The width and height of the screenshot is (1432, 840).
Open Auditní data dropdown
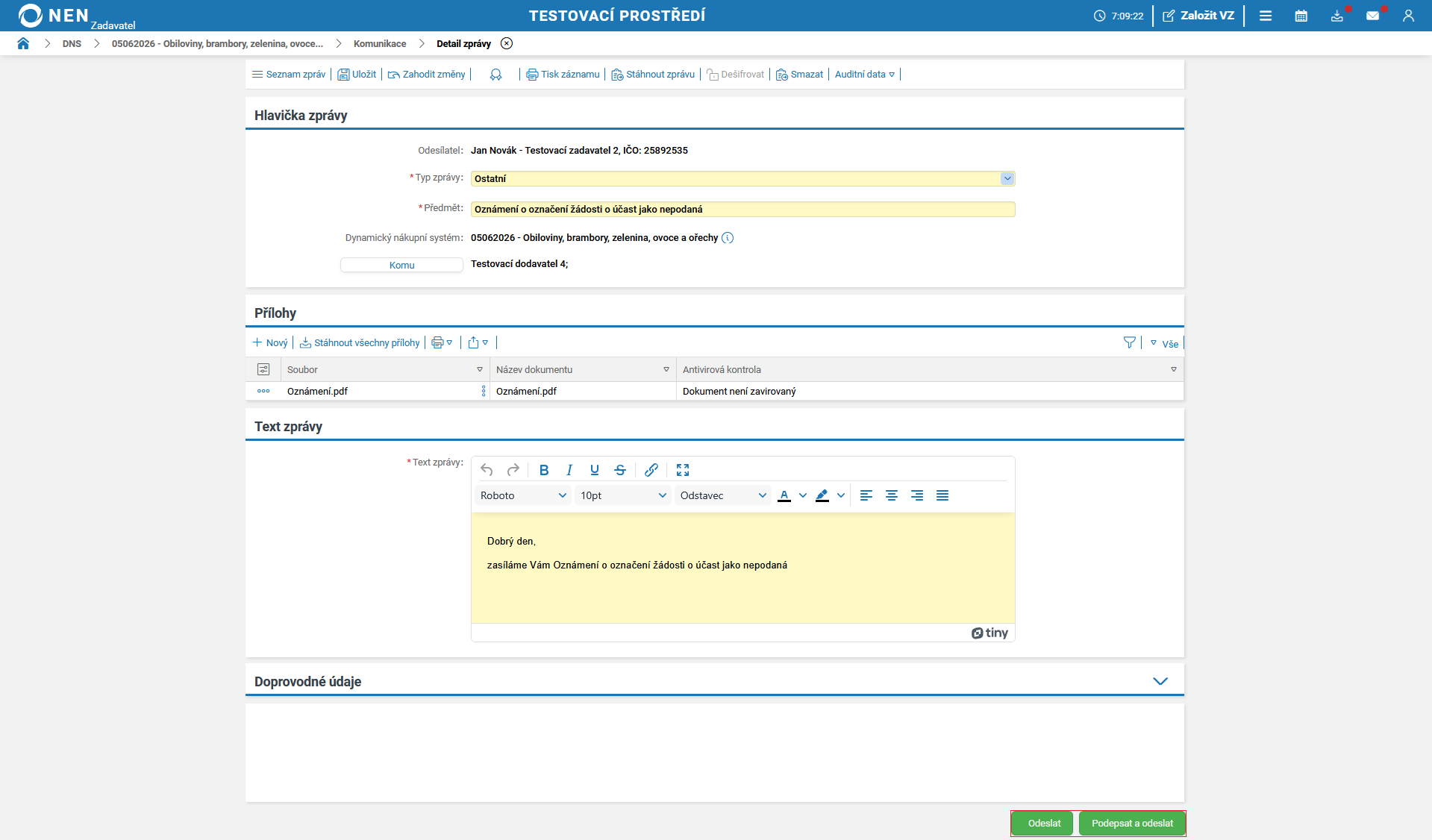pos(865,75)
